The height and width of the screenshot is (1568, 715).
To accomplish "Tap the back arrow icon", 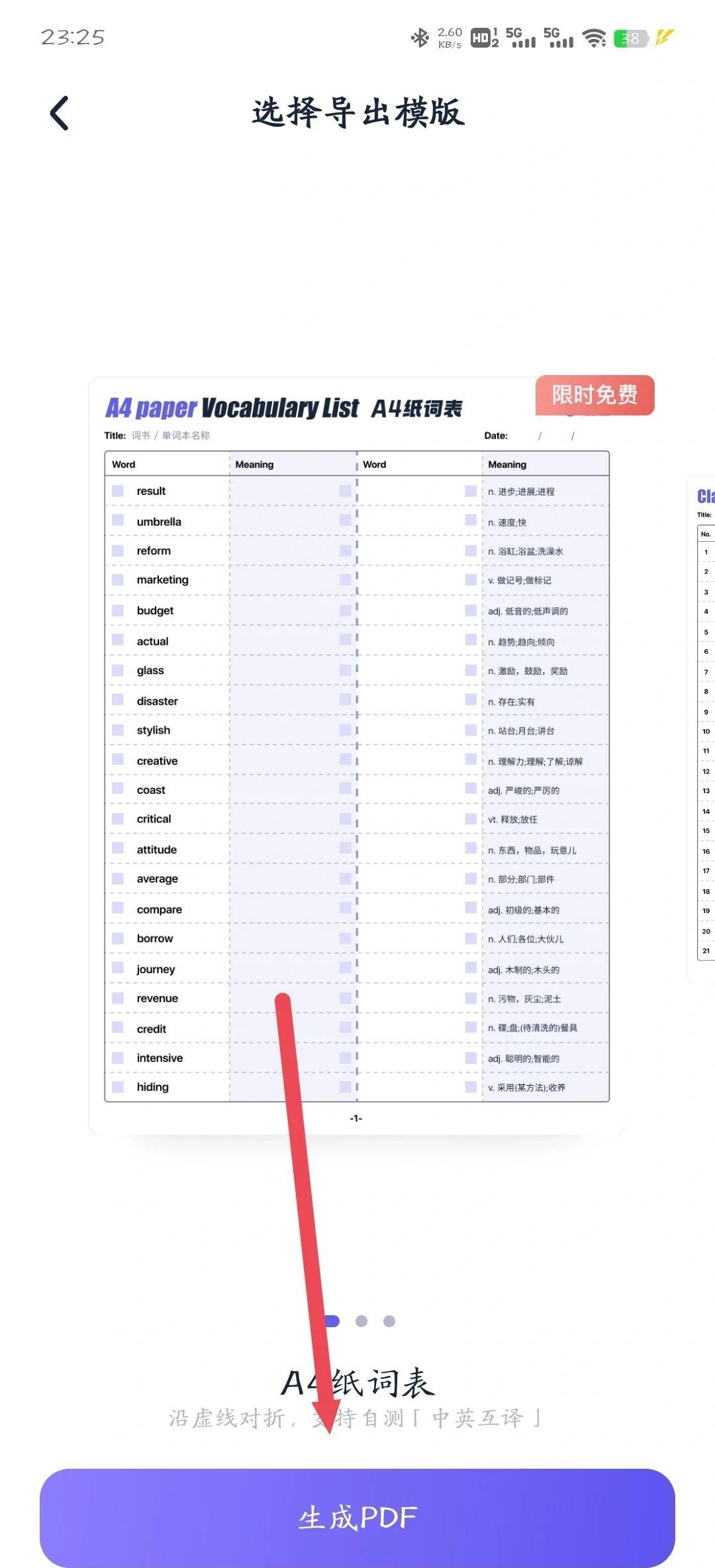I will pyautogui.click(x=60, y=113).
